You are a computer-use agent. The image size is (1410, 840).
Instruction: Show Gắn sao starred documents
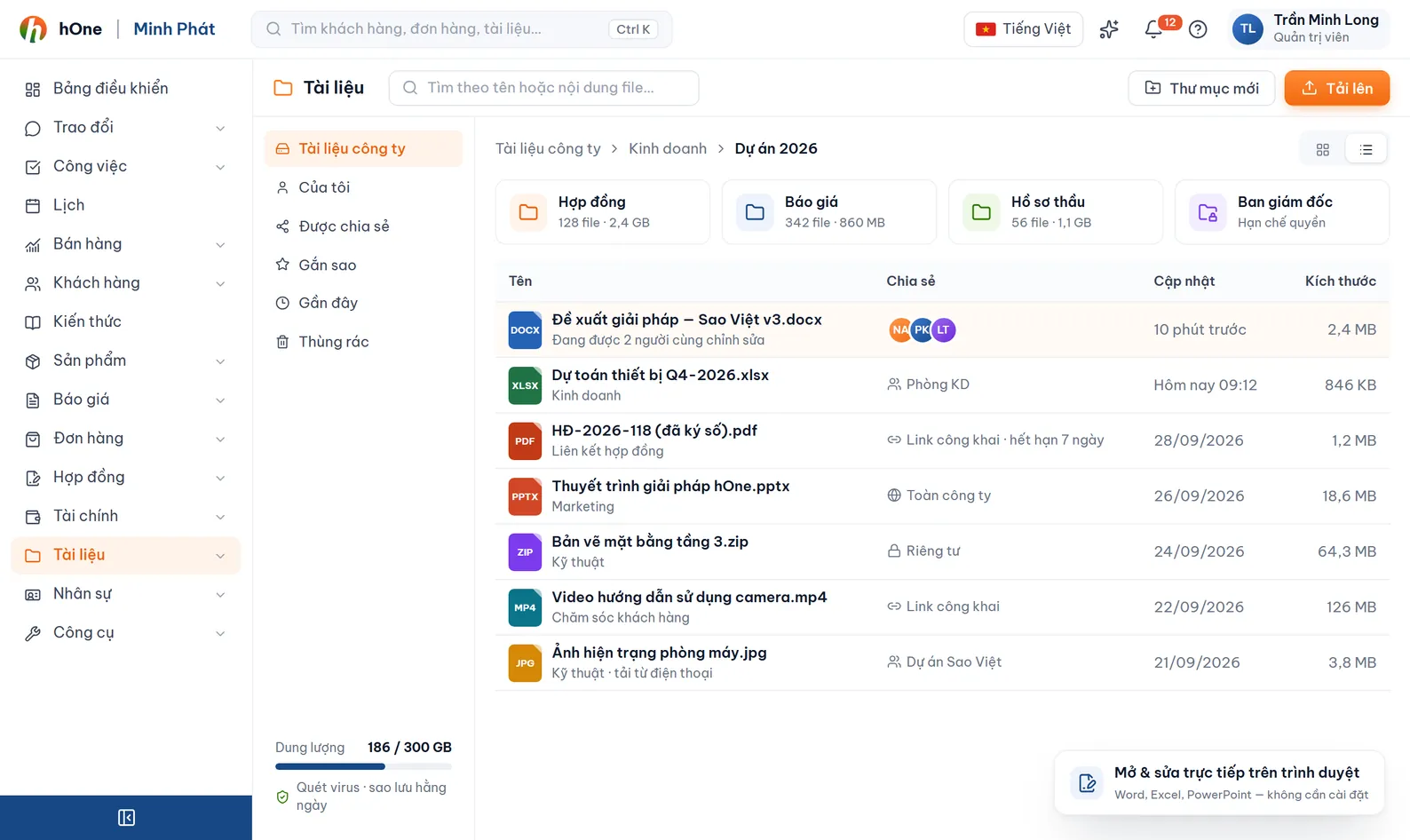click(x=363, y=265)
